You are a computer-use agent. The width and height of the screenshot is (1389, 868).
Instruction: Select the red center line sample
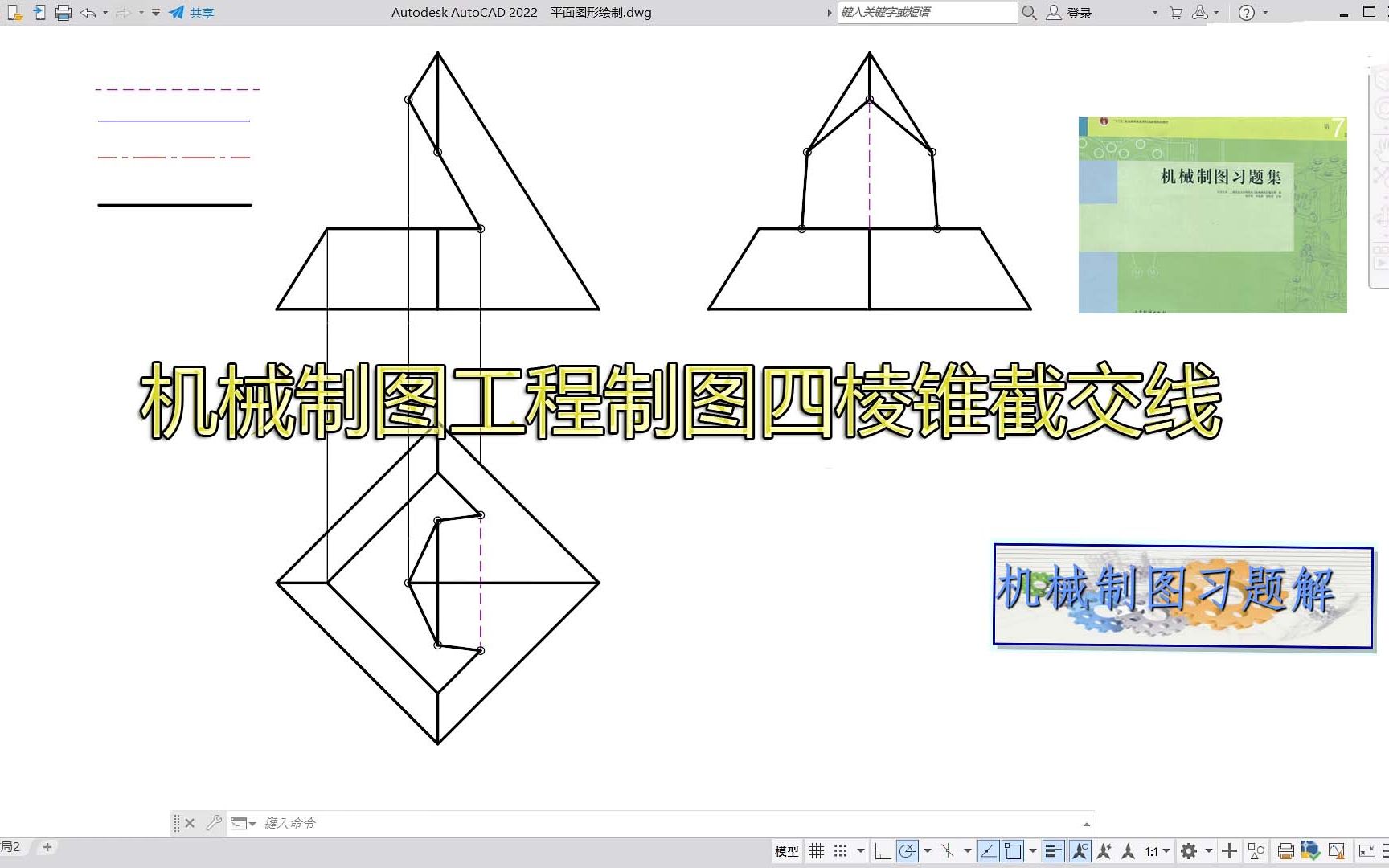coord(174,157)
